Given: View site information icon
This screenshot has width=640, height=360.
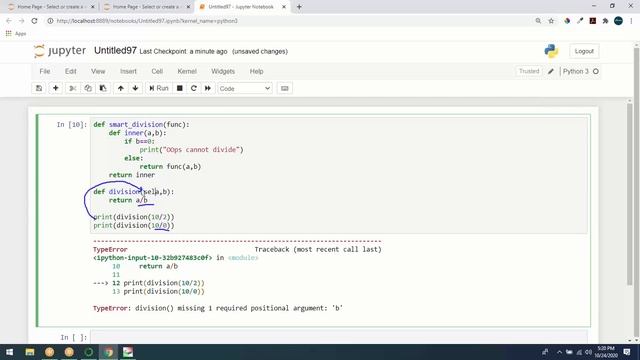Looking at the screenshot, I should [50, 21].
